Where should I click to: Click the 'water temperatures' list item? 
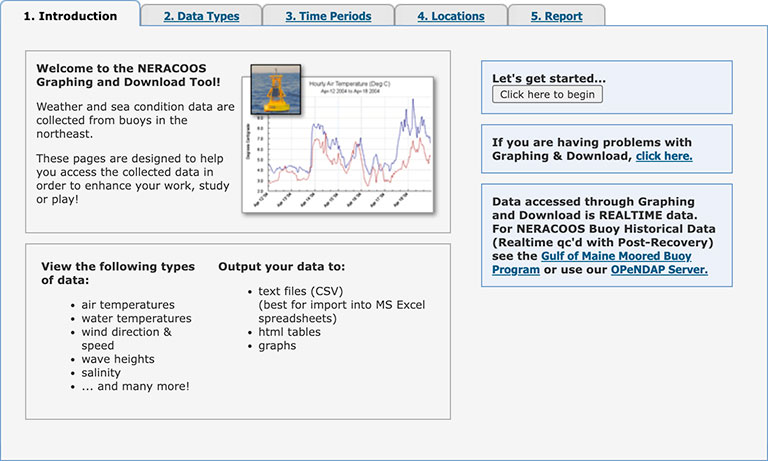136,318
